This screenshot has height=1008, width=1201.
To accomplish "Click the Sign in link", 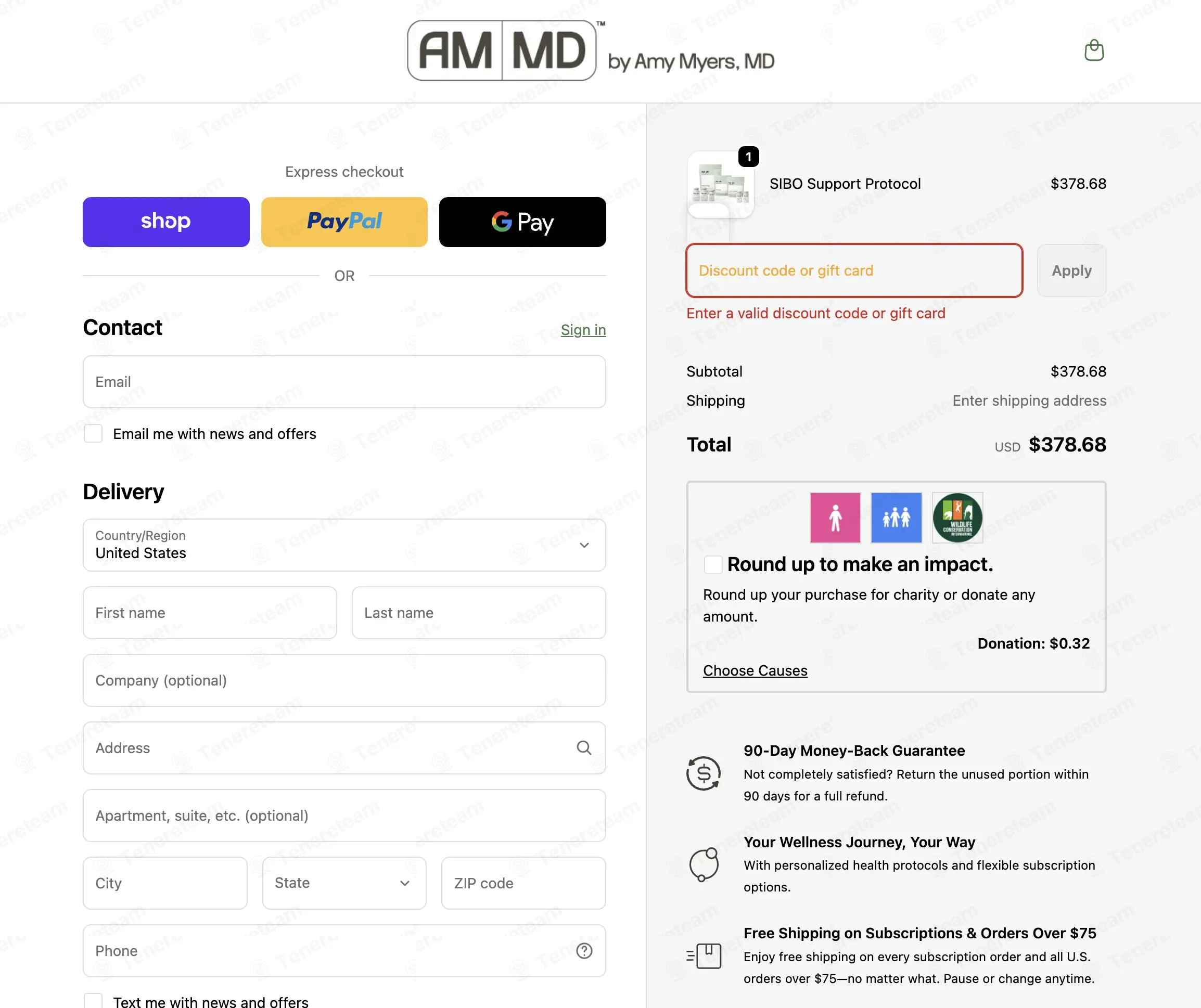I will (x=583, y=330).
